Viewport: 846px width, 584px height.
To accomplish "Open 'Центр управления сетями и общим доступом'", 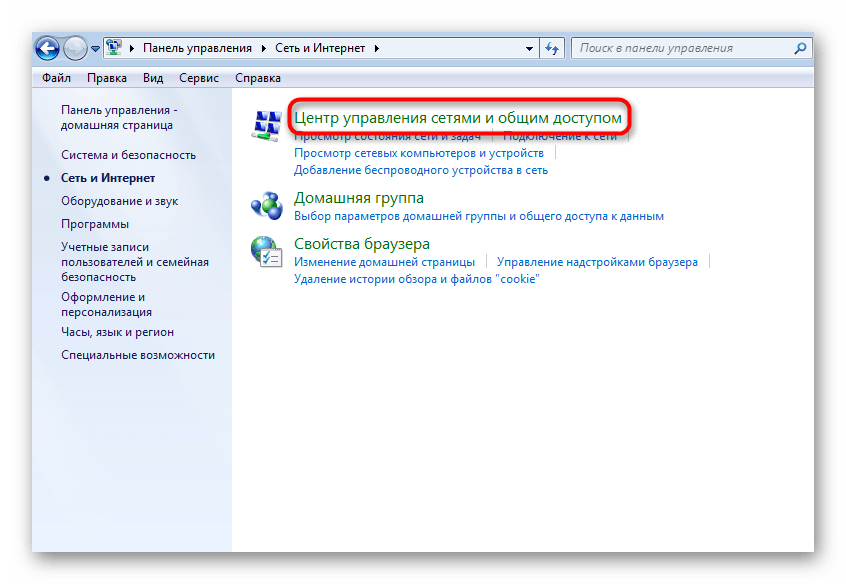I will coord(458,118).
